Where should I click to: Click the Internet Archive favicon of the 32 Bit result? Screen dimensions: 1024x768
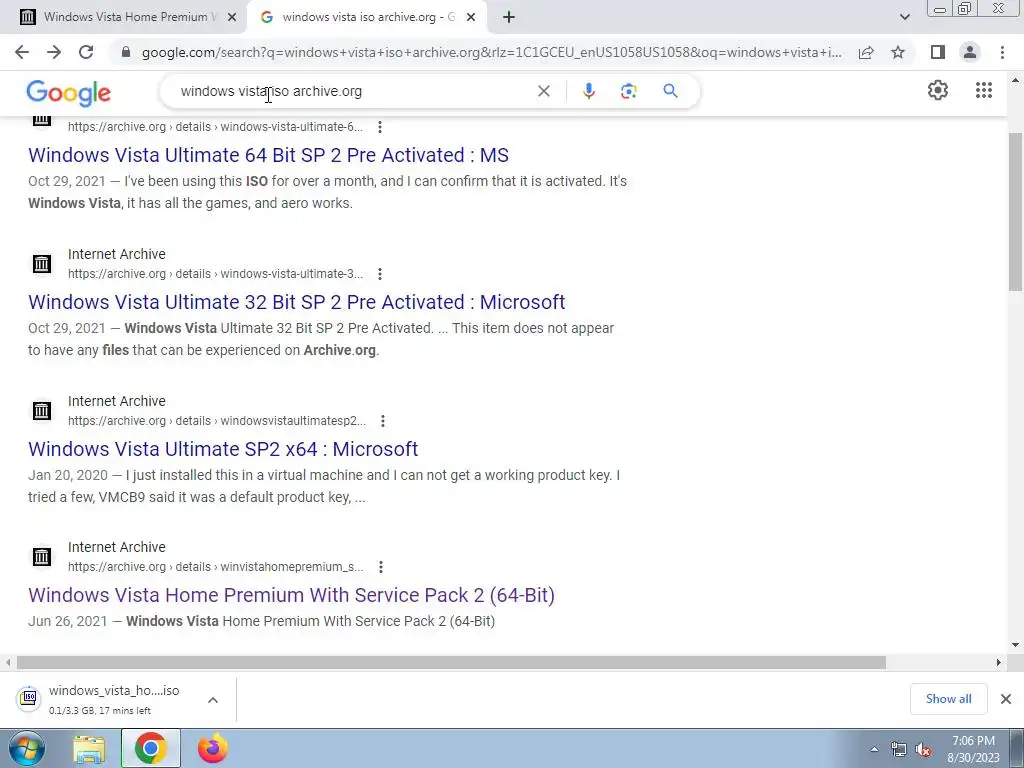42,264
